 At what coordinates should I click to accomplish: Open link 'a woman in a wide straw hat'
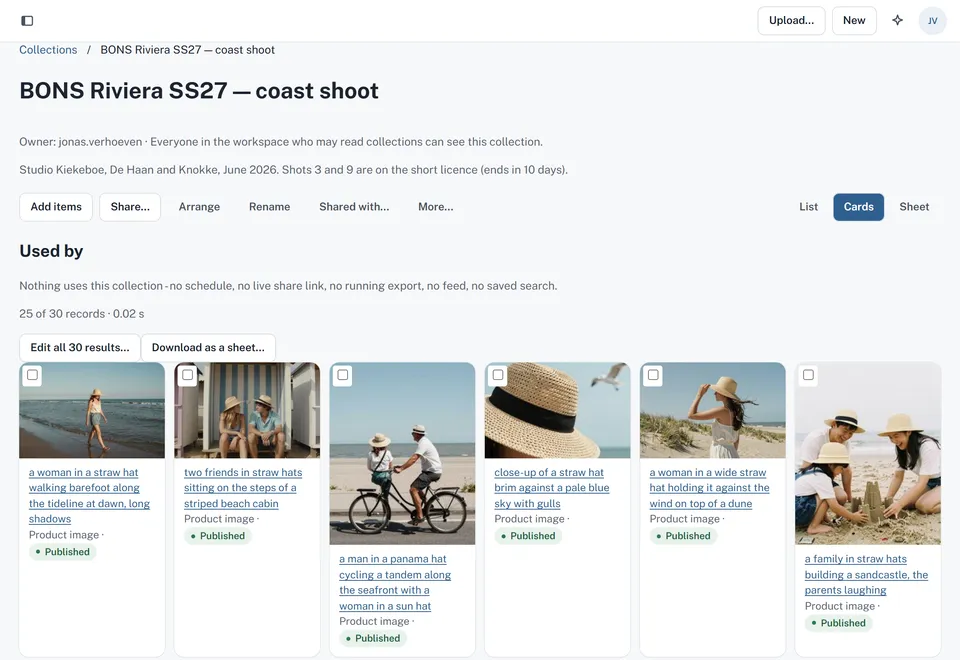(x=710, y=488)
